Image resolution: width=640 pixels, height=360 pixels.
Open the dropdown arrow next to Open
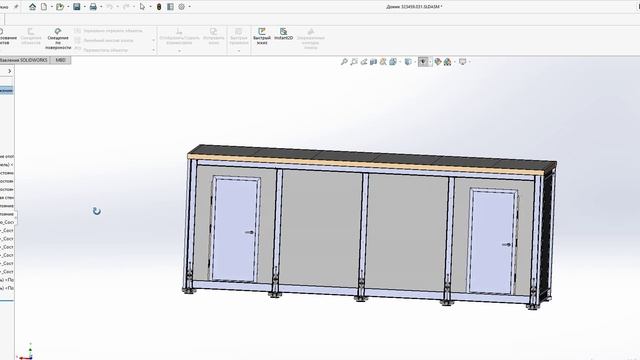tap(68, 7)
